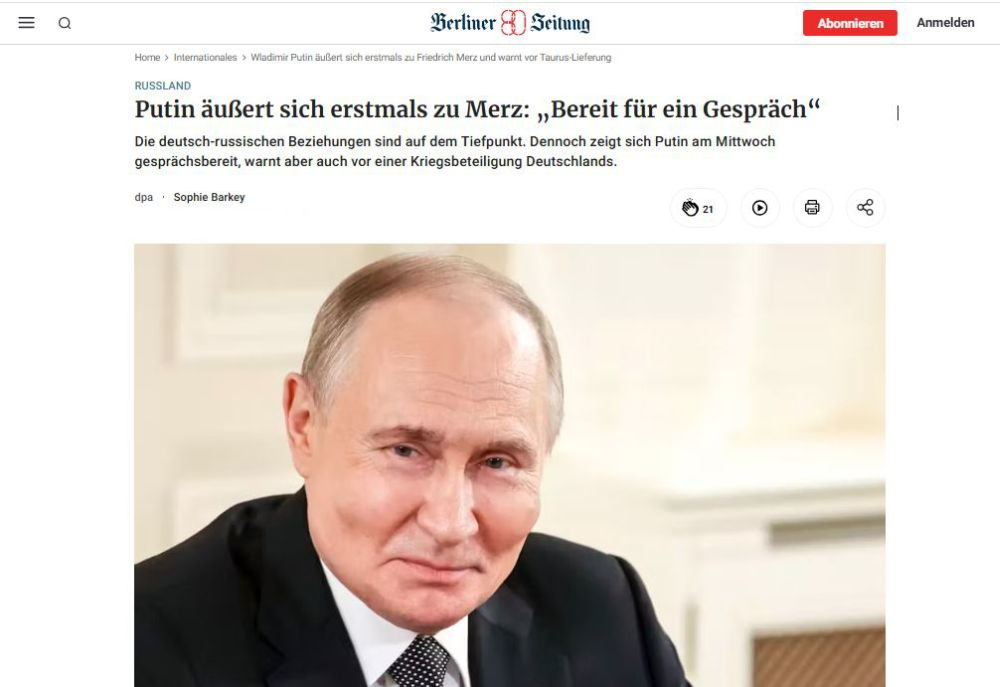The image size is (1000, 687).
Task: Play the article audio
Action: 760,208
